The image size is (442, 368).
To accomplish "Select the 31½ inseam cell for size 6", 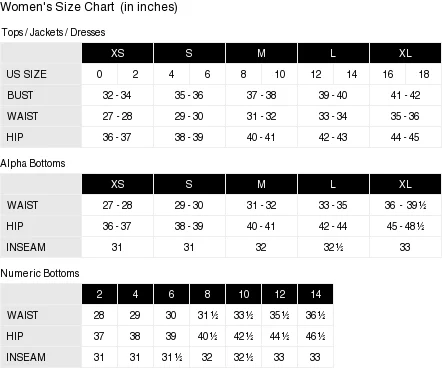I will tap(171, 357).
